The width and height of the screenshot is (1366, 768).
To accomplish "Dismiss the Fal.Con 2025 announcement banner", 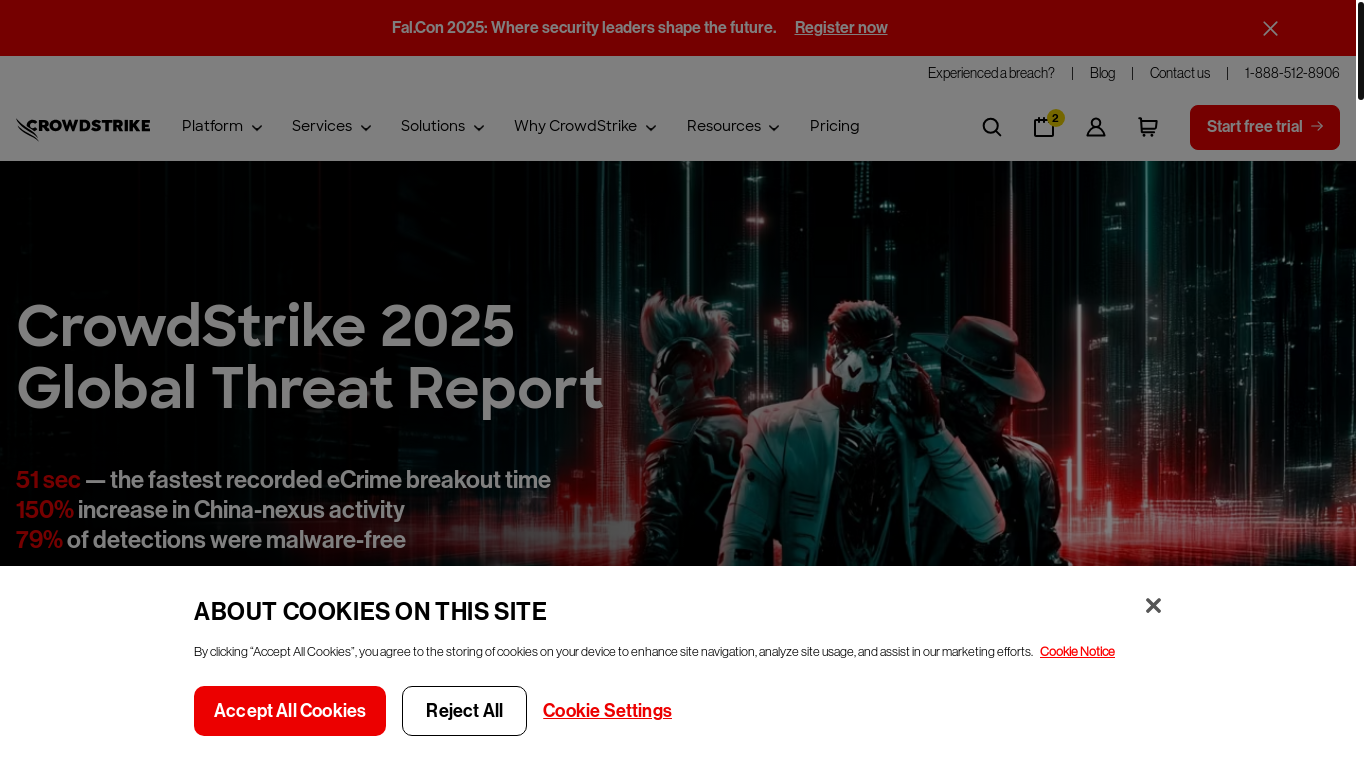I will [1270, 28].
